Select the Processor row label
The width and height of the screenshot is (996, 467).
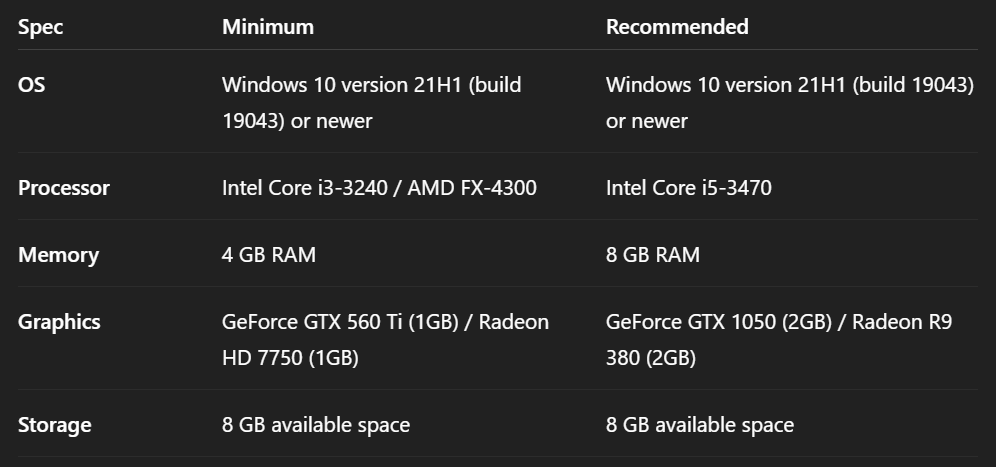pos(64,188)
